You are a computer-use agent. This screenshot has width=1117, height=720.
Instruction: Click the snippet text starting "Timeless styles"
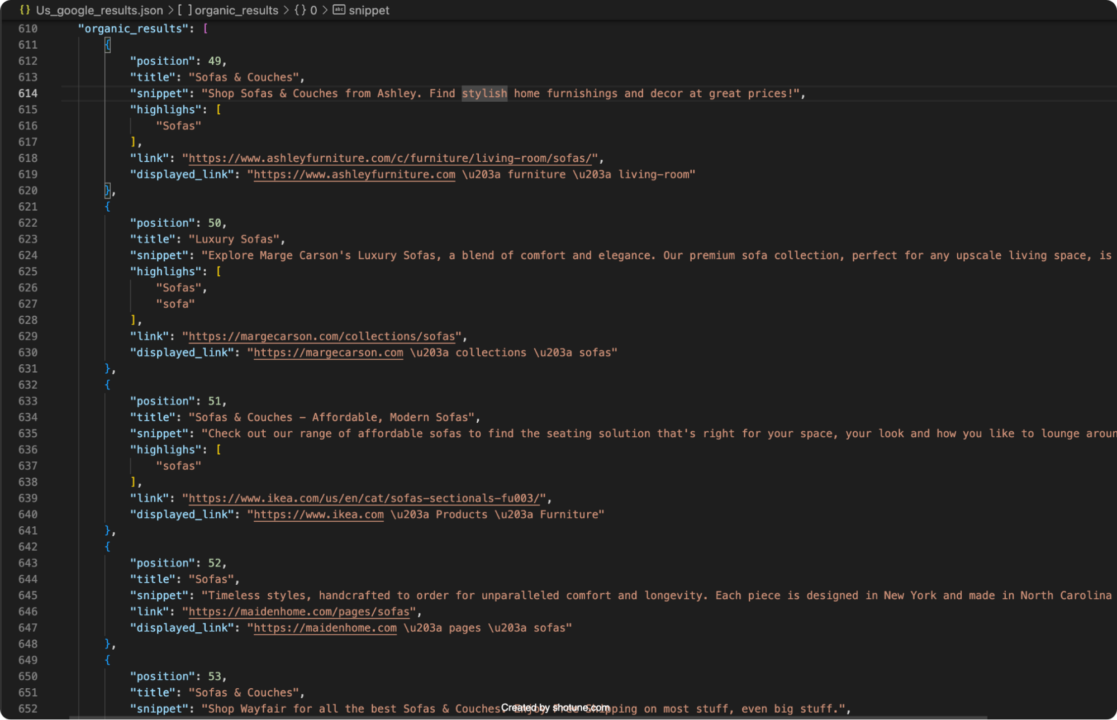(x=659, y=595)
